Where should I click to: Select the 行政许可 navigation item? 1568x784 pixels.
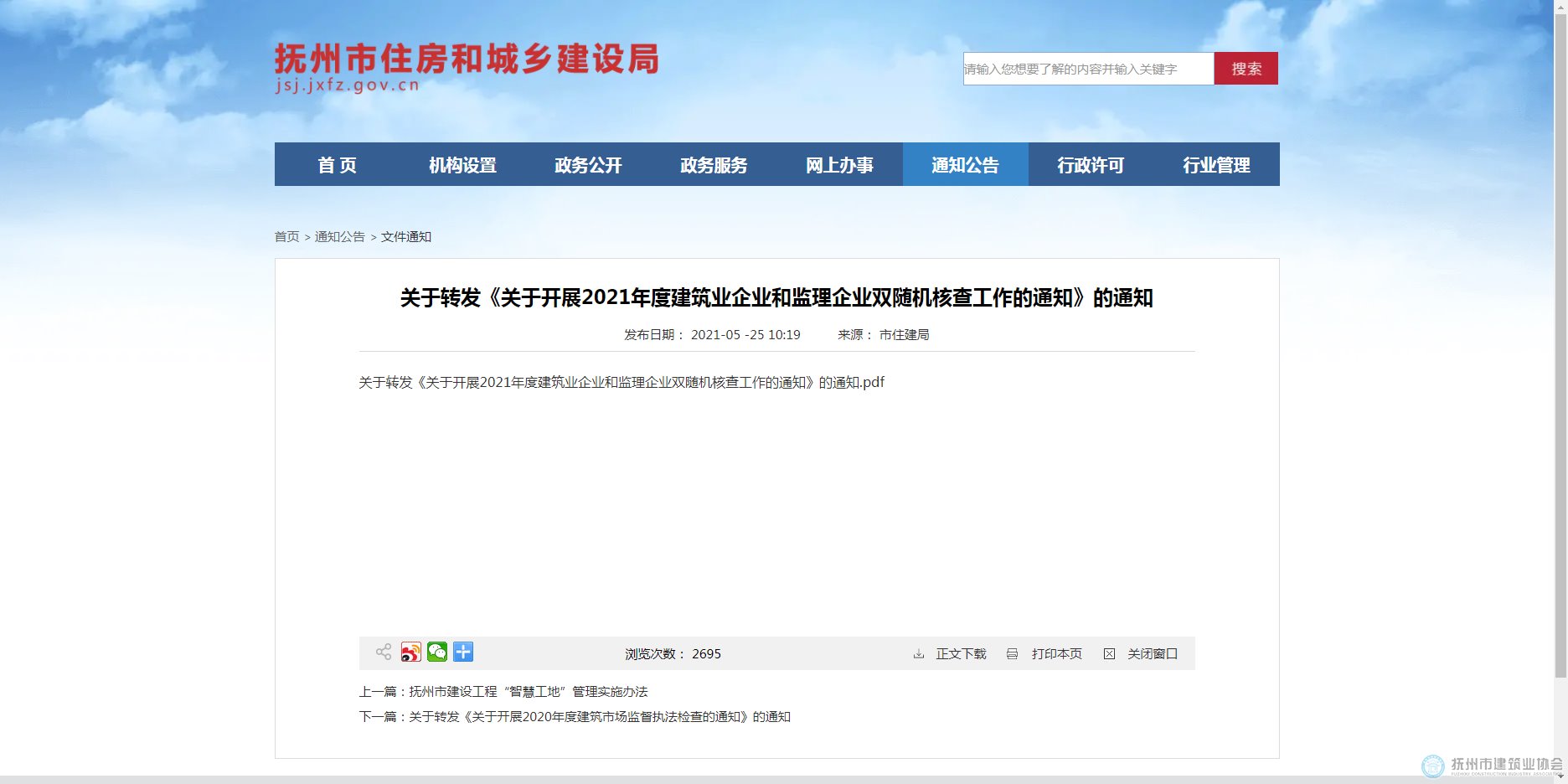point(1091,165)
